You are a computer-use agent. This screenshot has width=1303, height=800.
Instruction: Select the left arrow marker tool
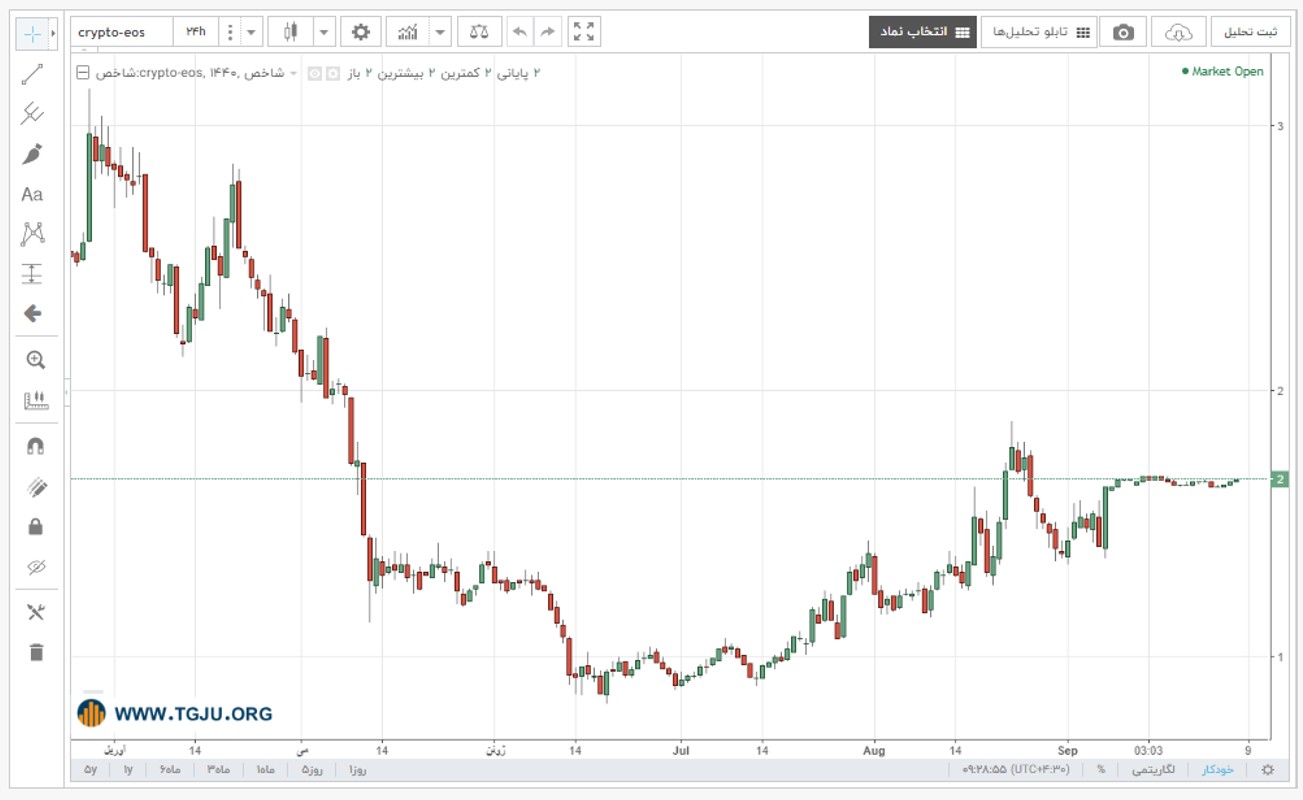32,314
